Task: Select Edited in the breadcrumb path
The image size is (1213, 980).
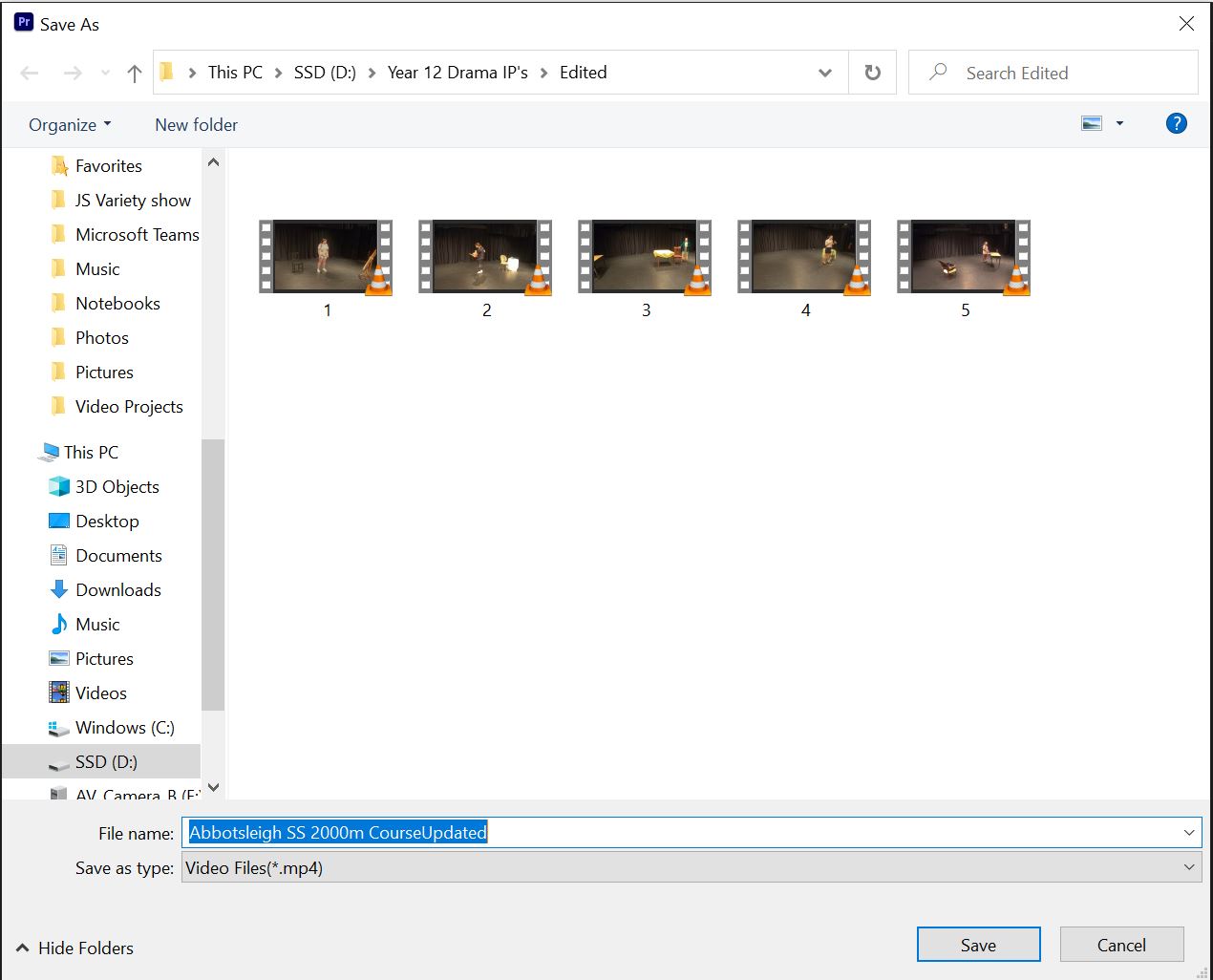Action: pos(583,72)
